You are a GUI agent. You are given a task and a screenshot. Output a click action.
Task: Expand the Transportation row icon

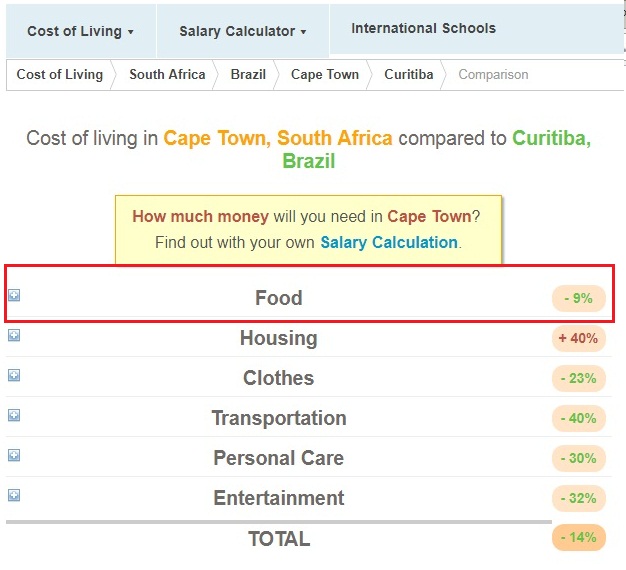tap(14, 415)
